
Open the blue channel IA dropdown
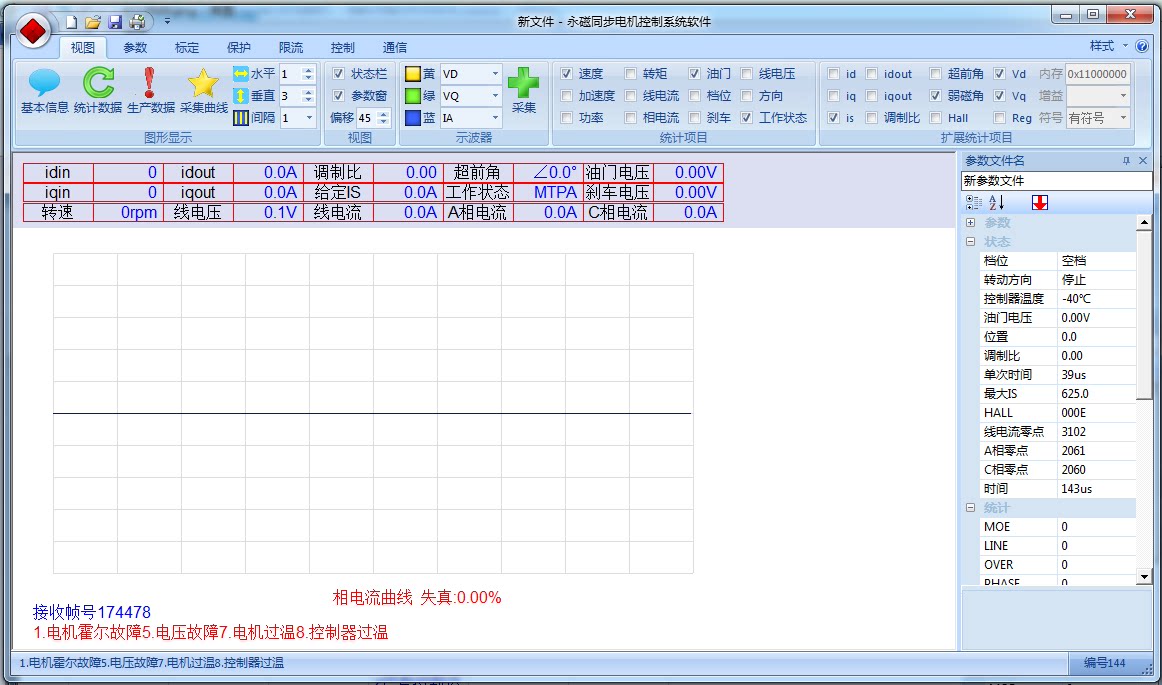495,118
